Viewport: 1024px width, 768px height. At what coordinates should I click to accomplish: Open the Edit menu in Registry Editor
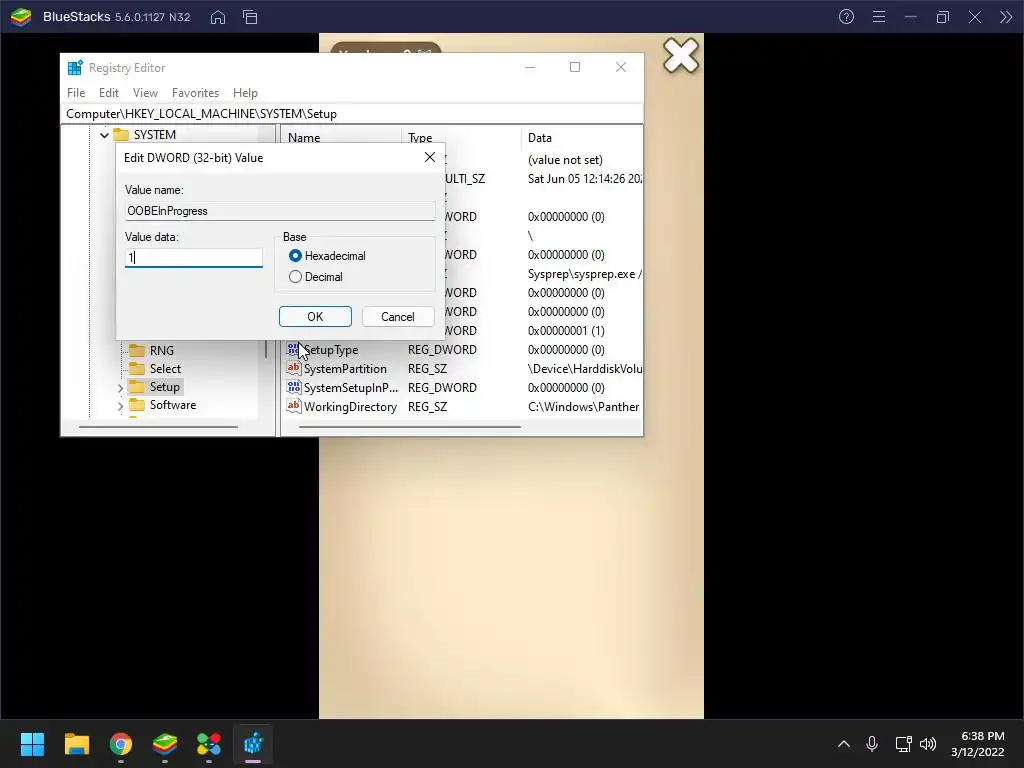108,93
